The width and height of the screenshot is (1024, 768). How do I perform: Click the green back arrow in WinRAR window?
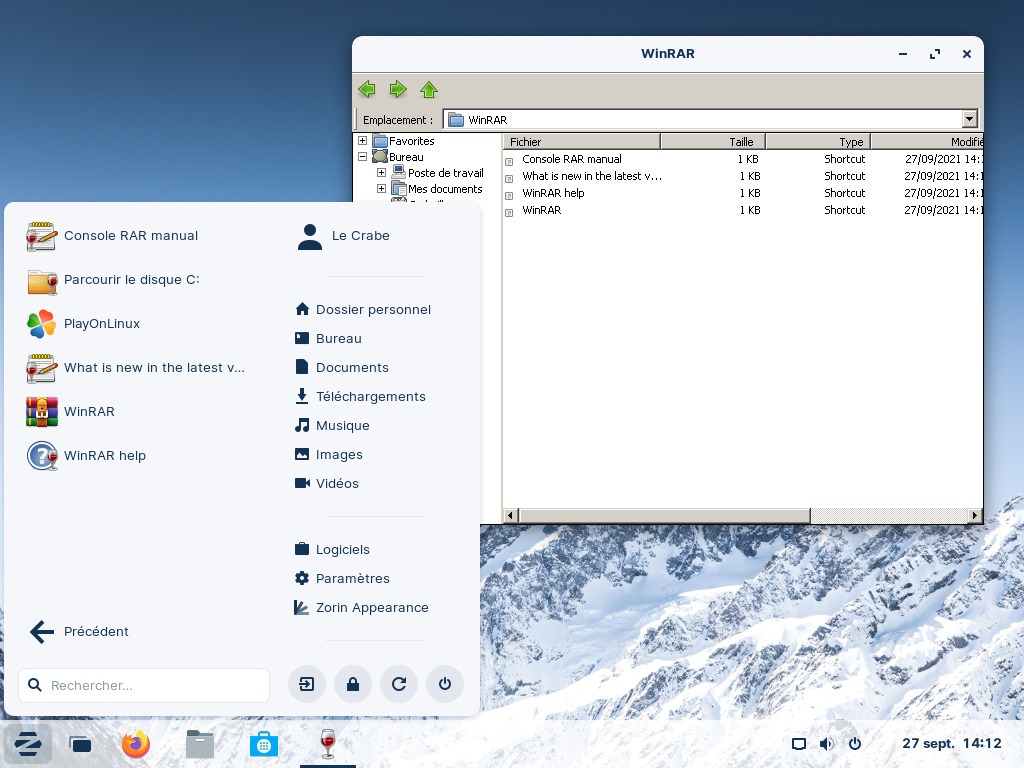tap(367, 89)
